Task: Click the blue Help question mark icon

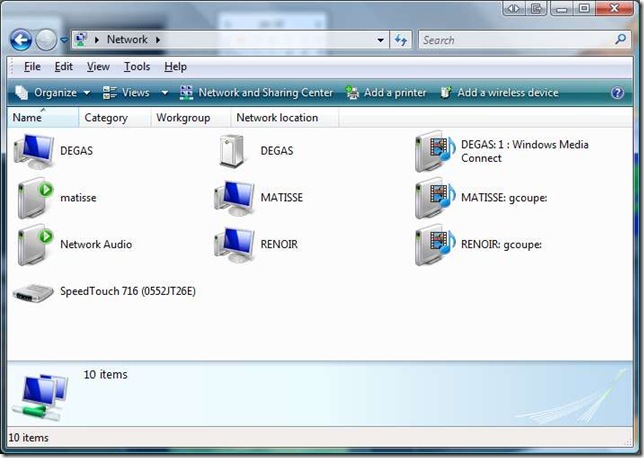Action: point(617,93)
